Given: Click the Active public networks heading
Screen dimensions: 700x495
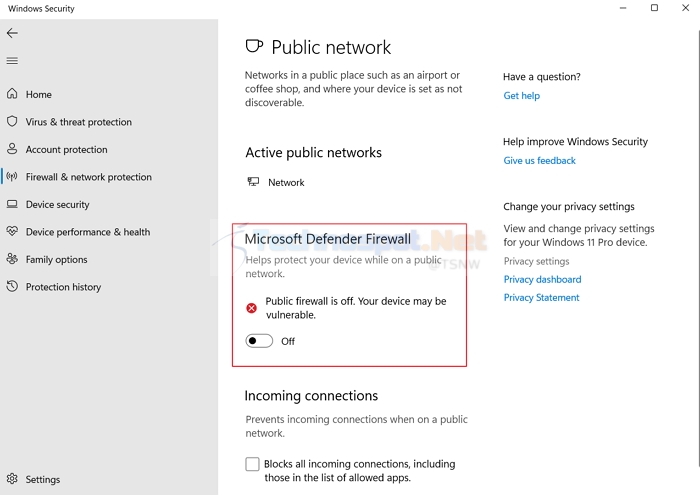Looking at the screenshot, I should click(313, 153).
